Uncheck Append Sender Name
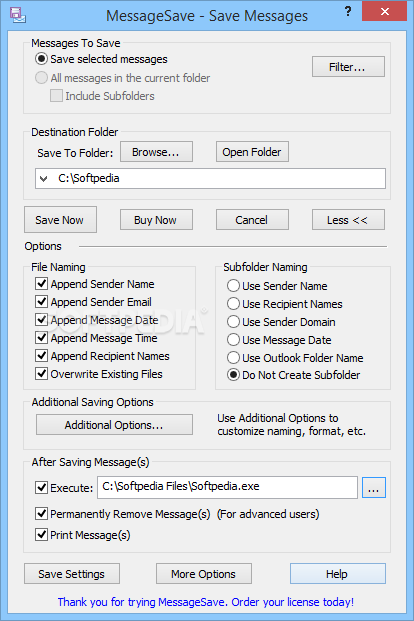The image size is (414, 621). 42,284
